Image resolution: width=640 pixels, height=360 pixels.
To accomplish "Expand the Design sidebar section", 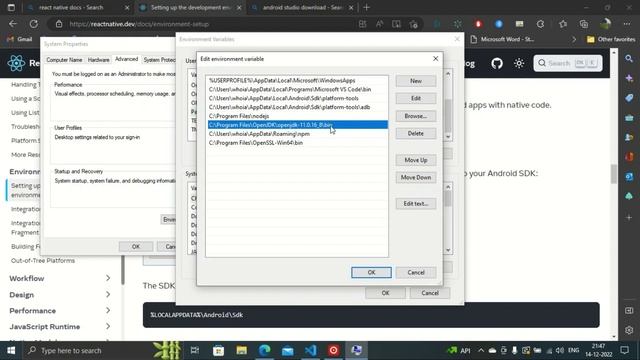I will click(60, 295).
